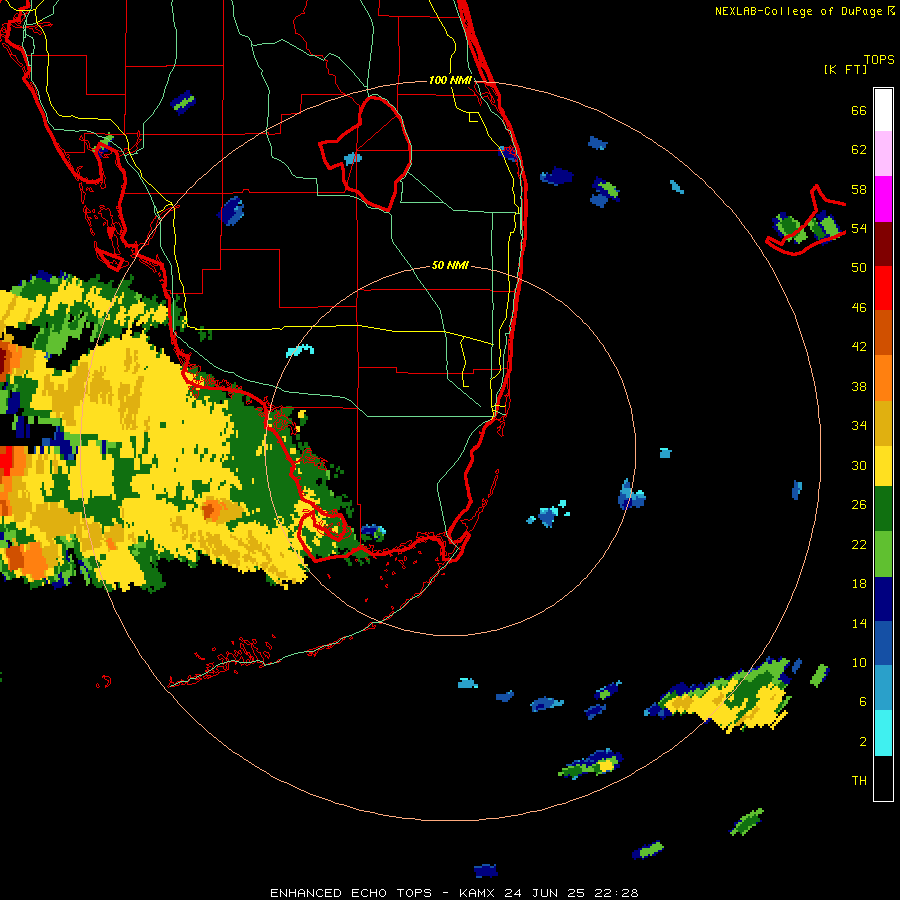Select the light blue 10 kft swatch

883,688
